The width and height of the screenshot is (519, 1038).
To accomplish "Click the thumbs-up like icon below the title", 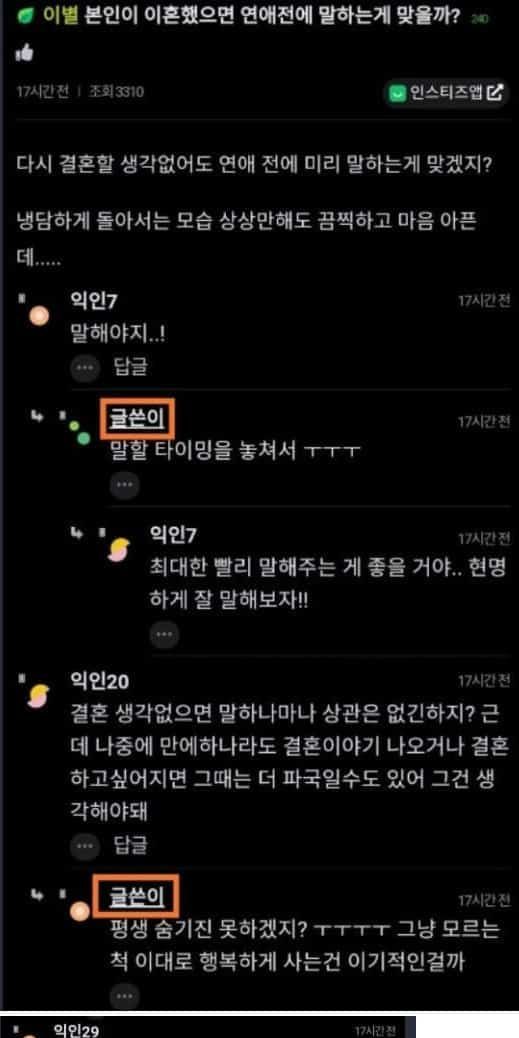I will (24, 54).
